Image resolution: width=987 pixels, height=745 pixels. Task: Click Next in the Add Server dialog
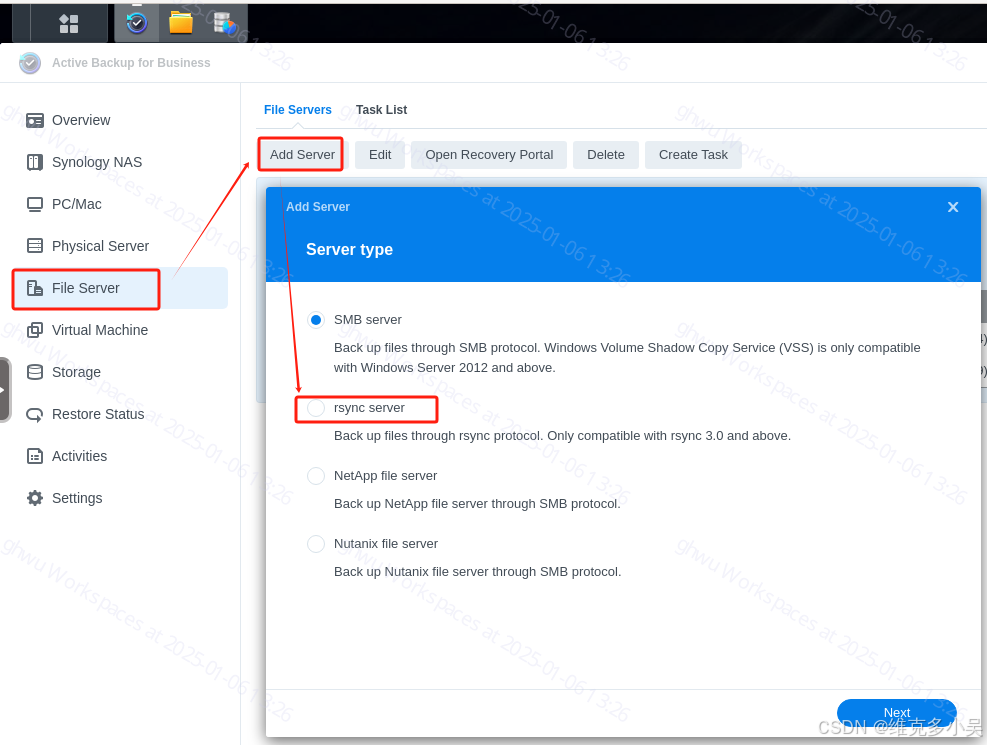[x=897, y=712]
